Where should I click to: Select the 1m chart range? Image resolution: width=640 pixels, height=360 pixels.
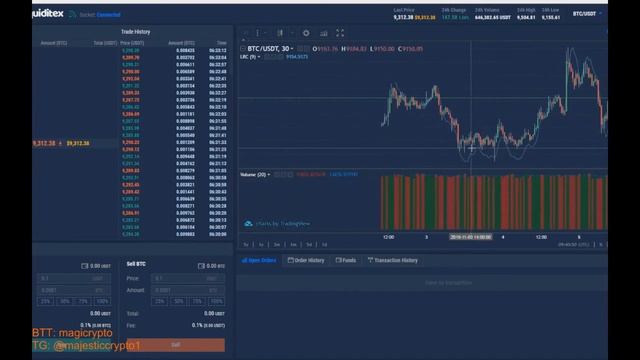pyautogui.click(x=293, y=245)
